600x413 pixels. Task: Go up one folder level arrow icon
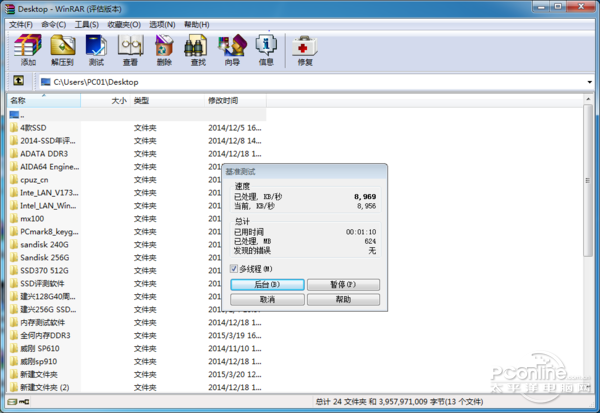point(18,81)
